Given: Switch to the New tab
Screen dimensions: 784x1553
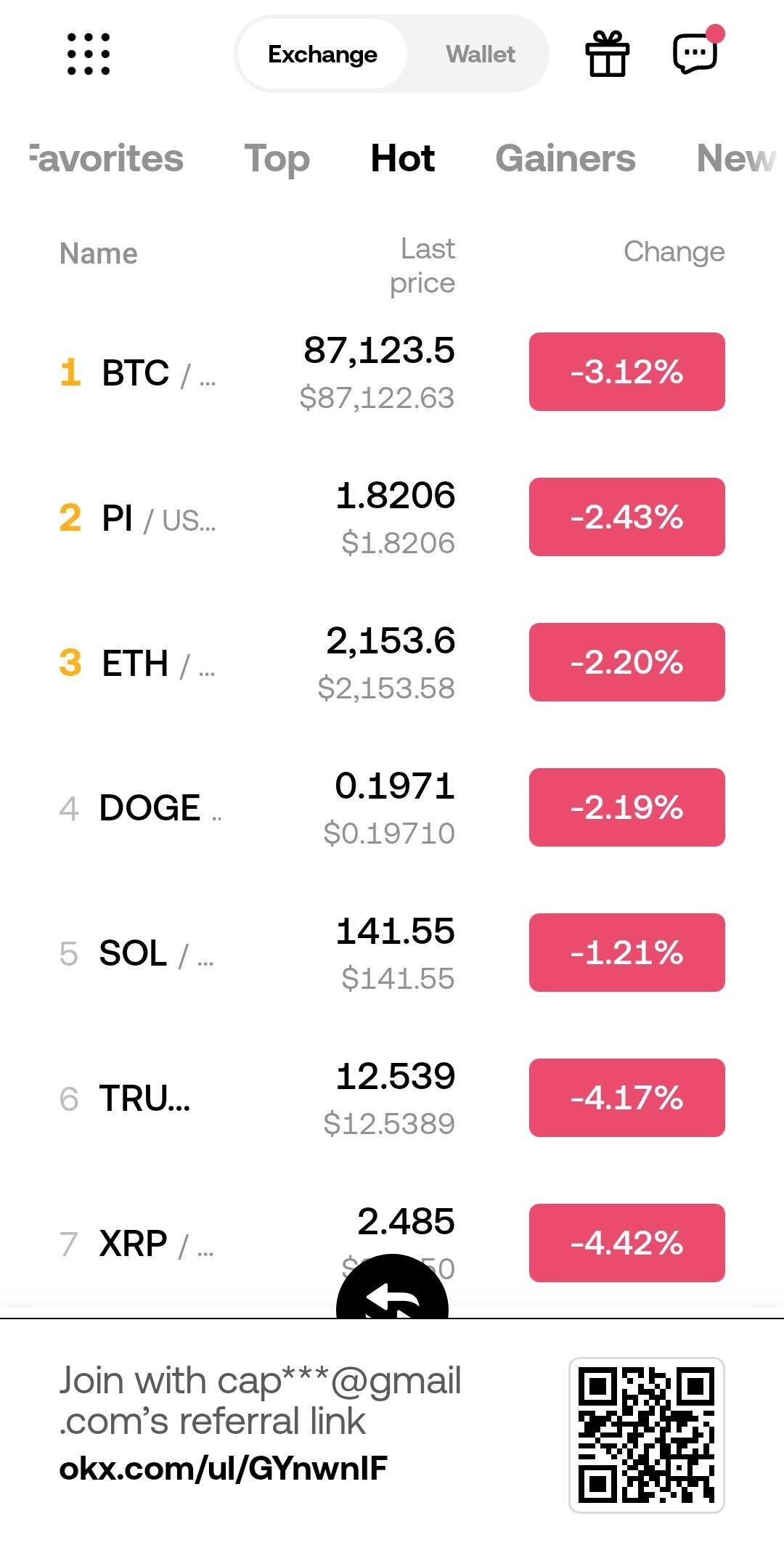Looking at the screenshot, I should (735, 158).
